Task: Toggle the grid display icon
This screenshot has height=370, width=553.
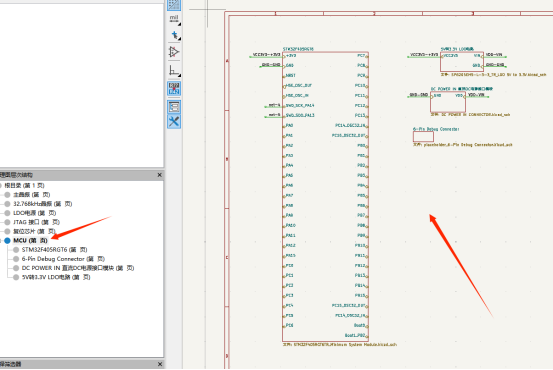Action: 174,5
